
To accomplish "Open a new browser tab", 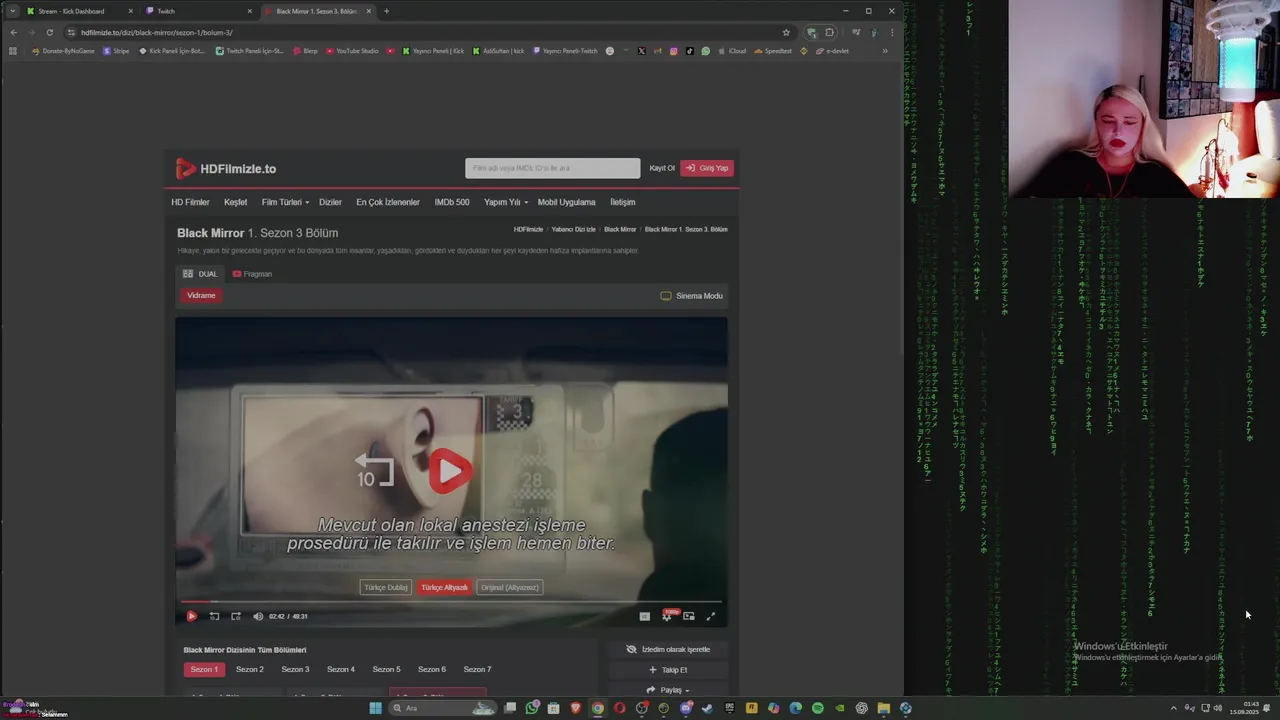I will [x=386, y=11].
